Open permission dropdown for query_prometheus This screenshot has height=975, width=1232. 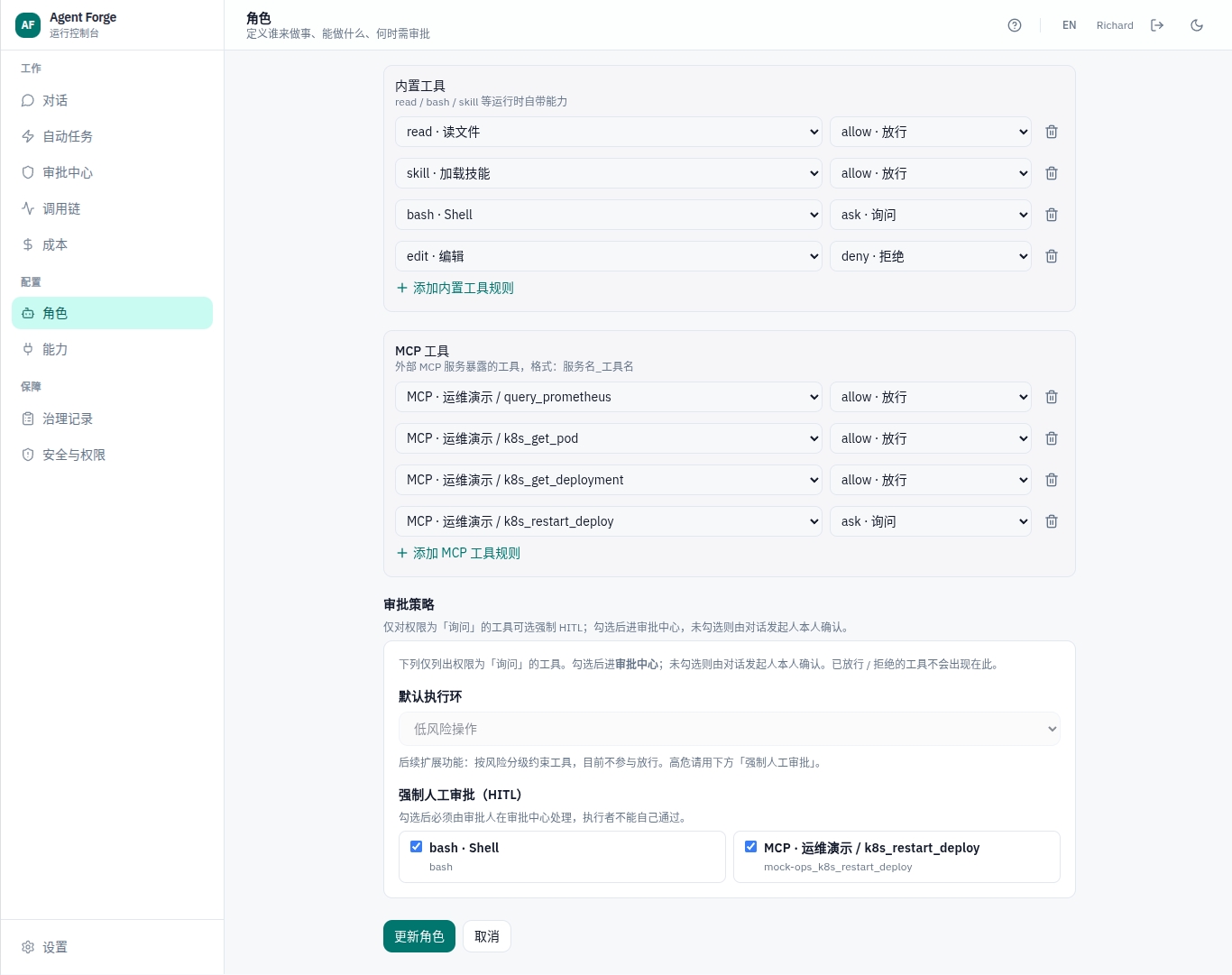pyautogui.click(x=931, y=397)
